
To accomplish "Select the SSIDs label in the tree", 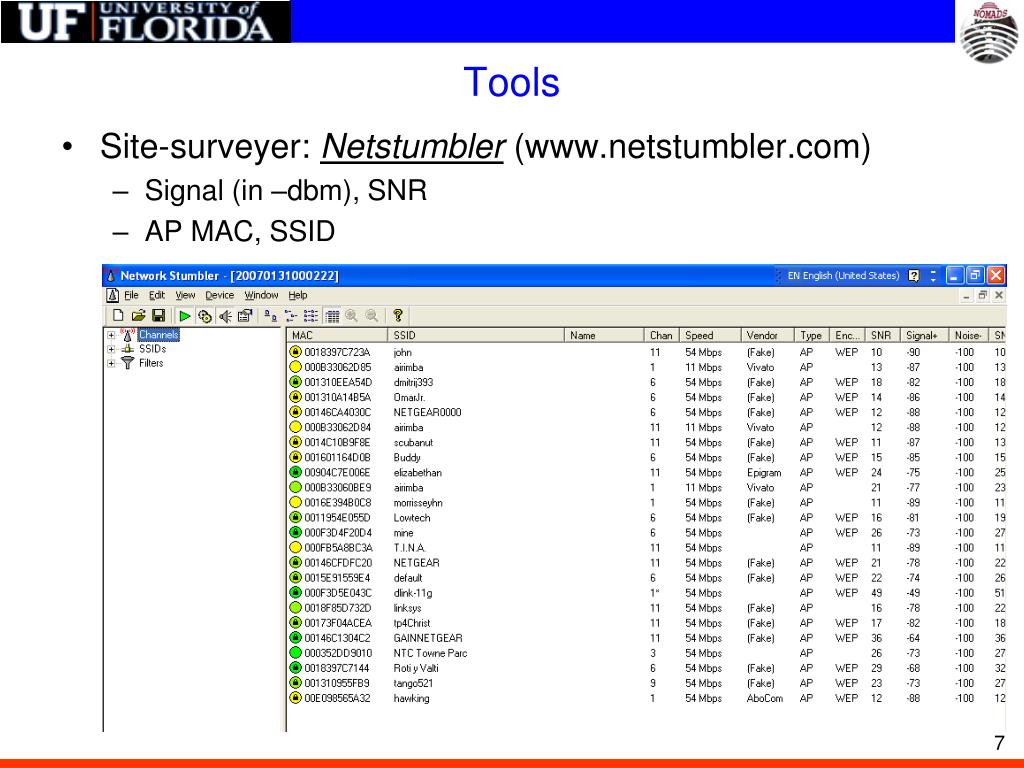I will pyautogui.click(x=152, y=349).
